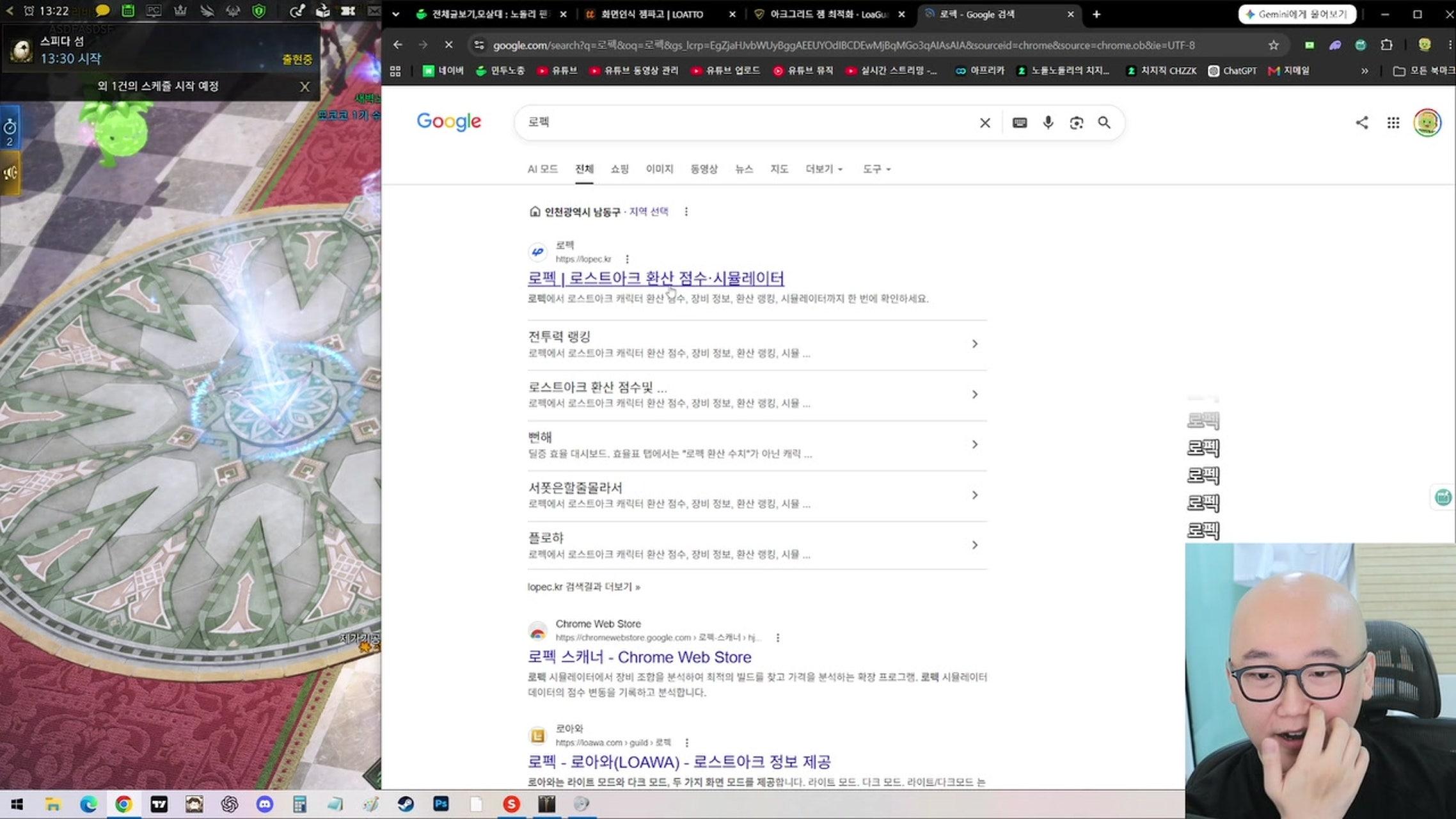Image resolution: width=1456 pixels, height=819 pixels.
Task: Open Steam from the taskbar
Action: 406,804
